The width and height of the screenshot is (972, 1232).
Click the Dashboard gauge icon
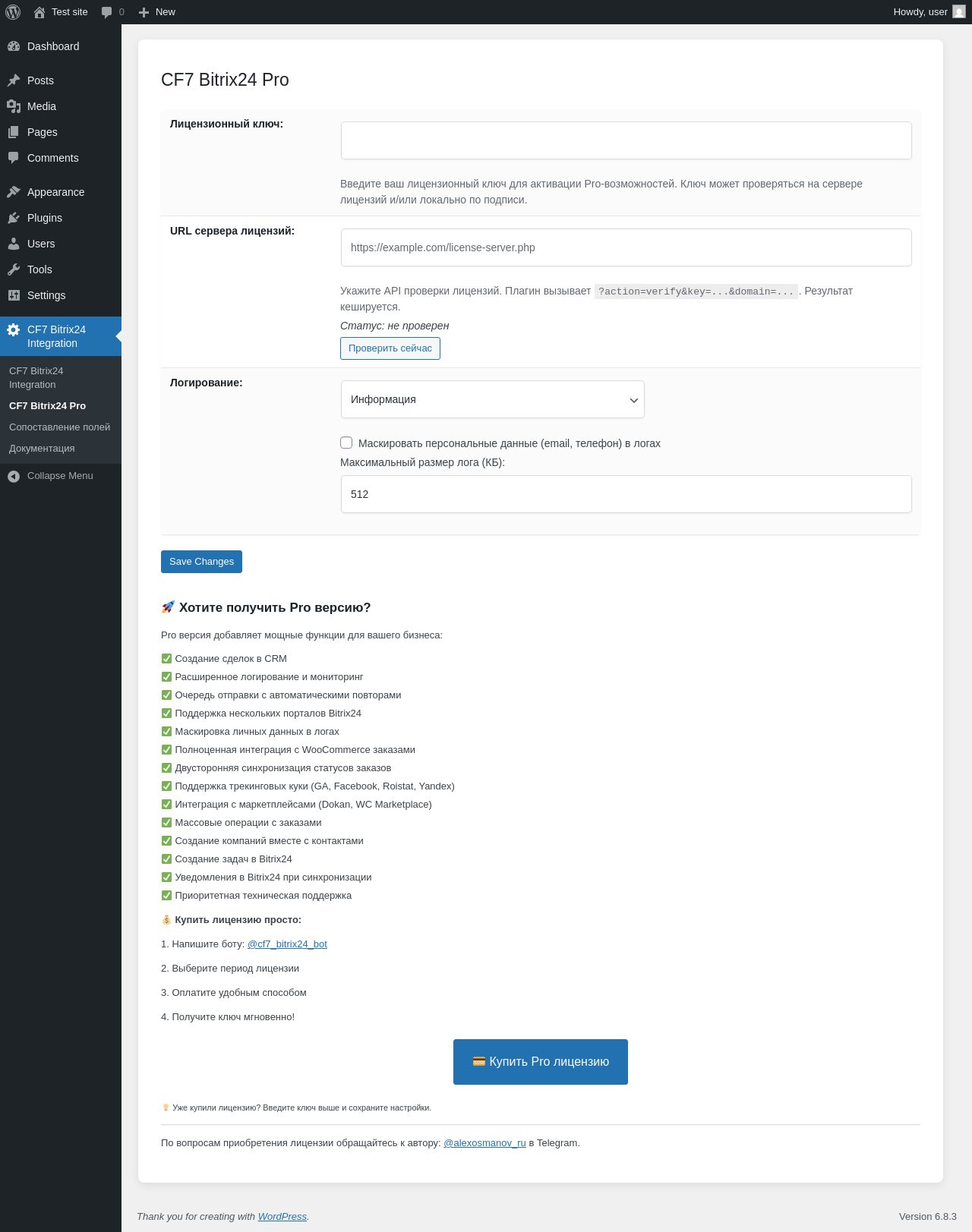(x=14, y=46)
